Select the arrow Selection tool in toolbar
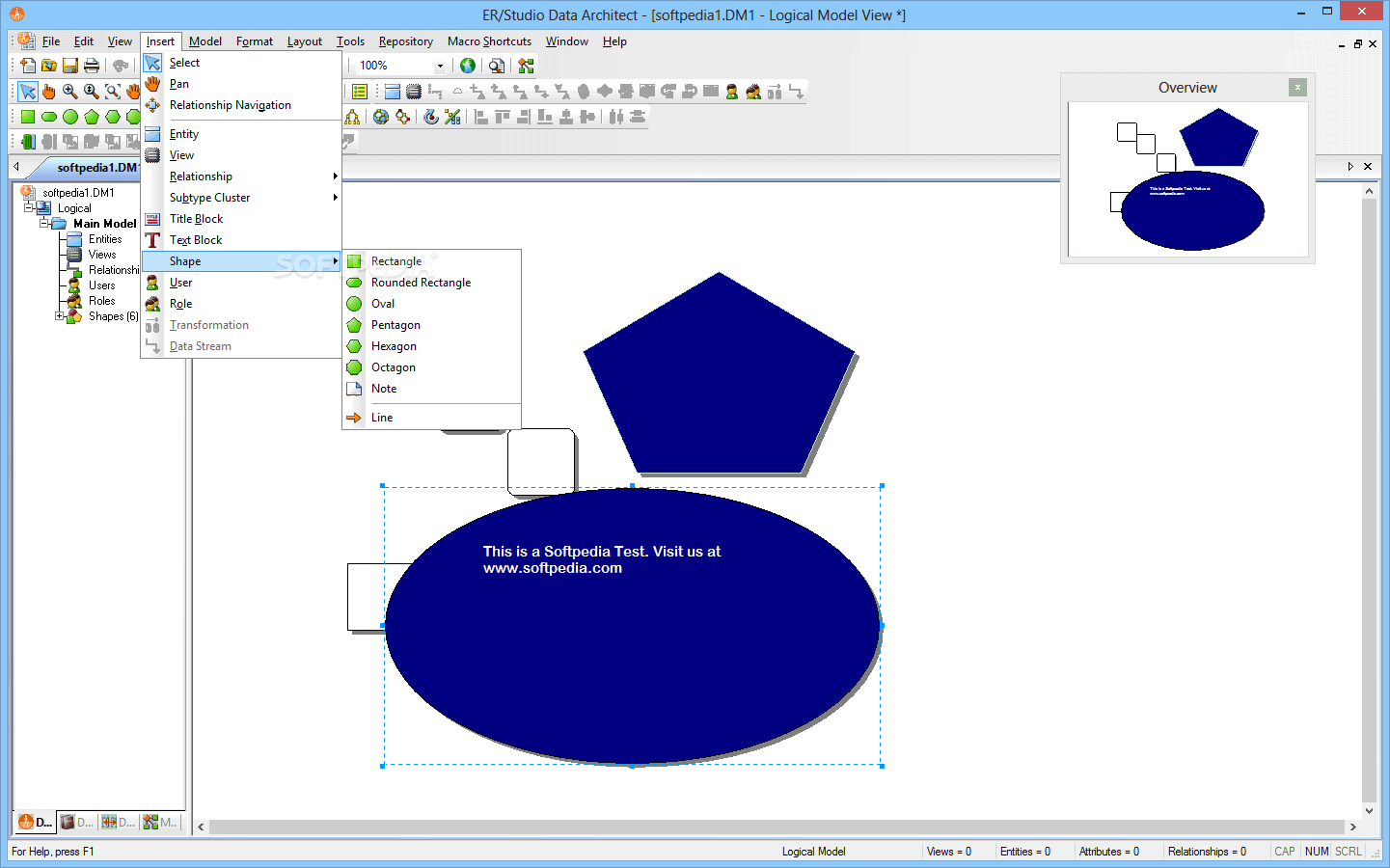1390x868 pixels. (x=28, y=92)
